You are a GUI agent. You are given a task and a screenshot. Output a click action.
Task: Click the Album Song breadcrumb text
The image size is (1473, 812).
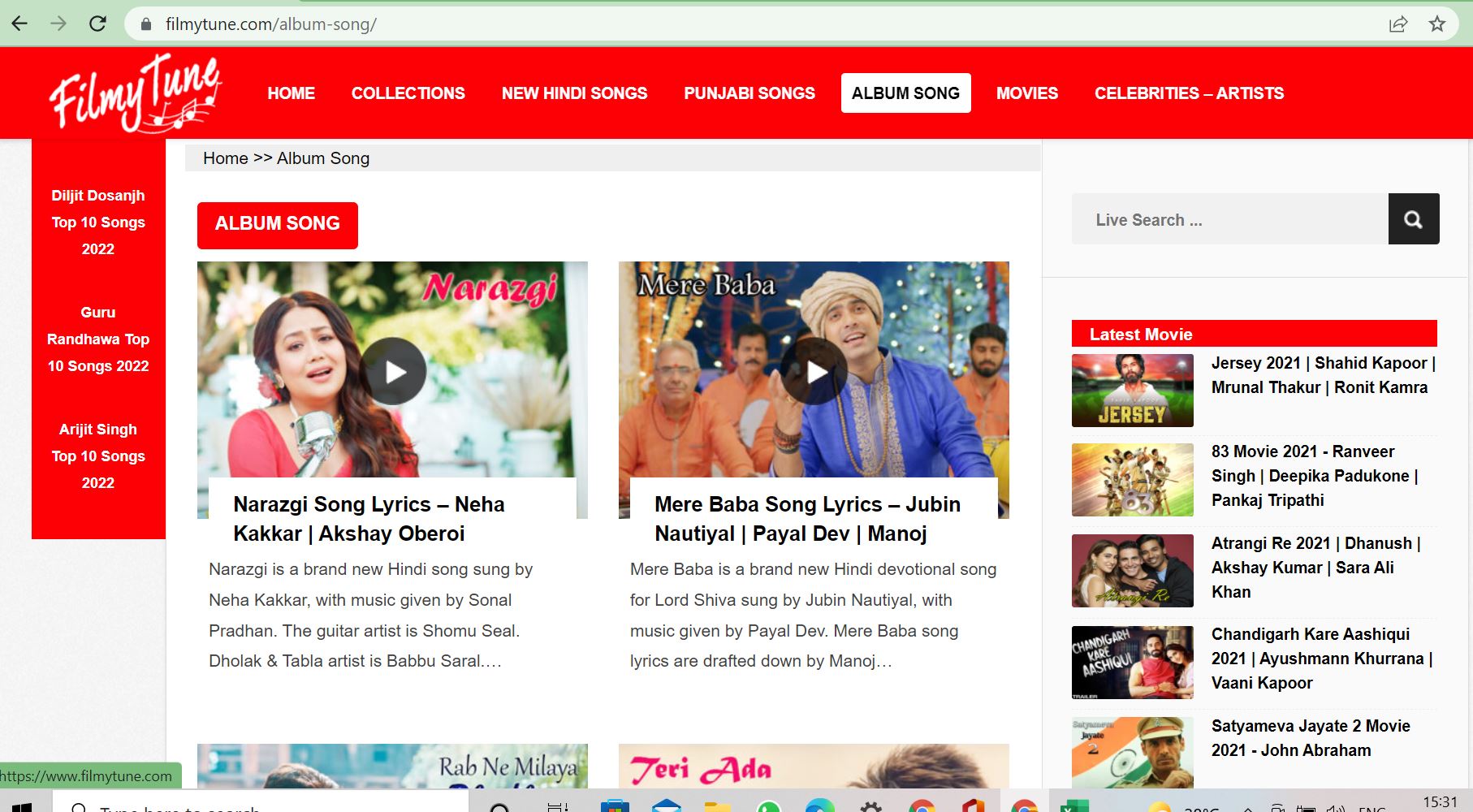click(323, 158)
